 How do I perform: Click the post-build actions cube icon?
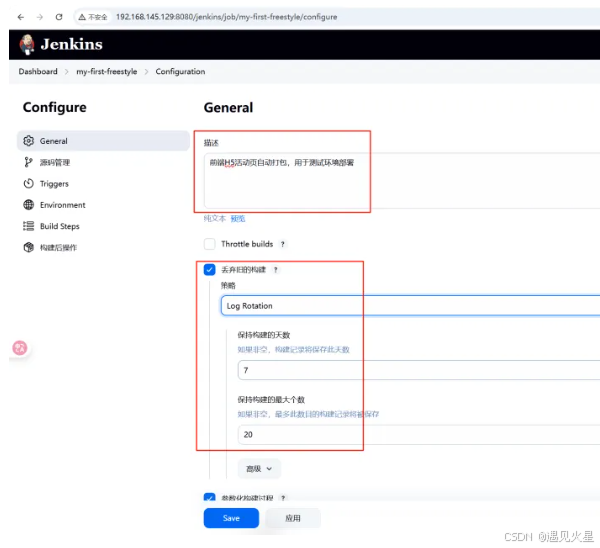click(x=28, y=247)
